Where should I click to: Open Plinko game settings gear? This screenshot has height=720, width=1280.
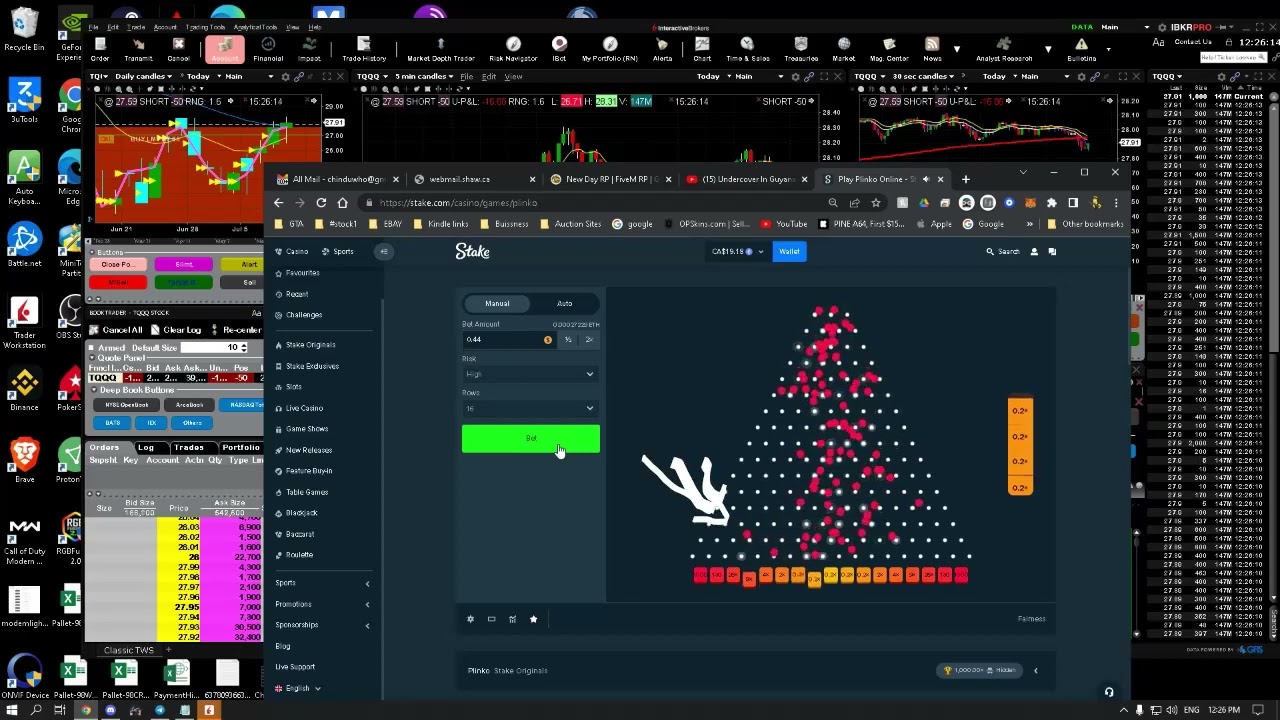(470, 619)
